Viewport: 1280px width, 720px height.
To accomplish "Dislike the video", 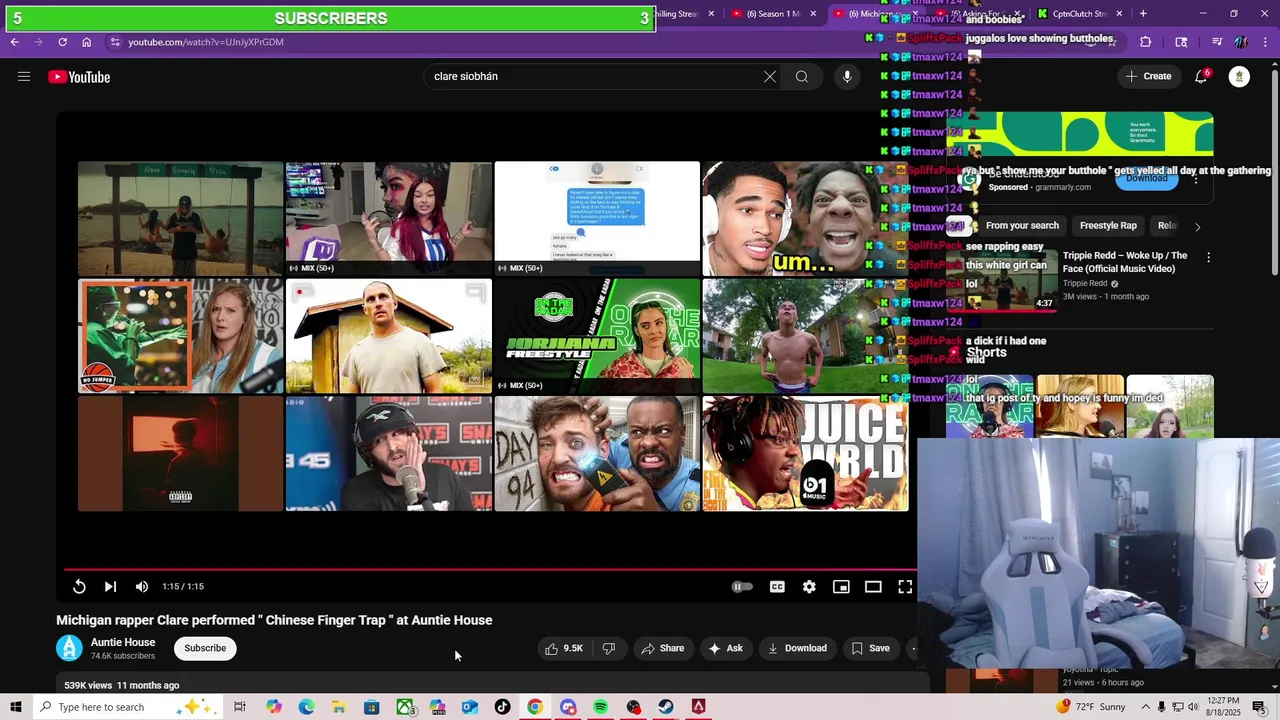I will tap(609, 648).
